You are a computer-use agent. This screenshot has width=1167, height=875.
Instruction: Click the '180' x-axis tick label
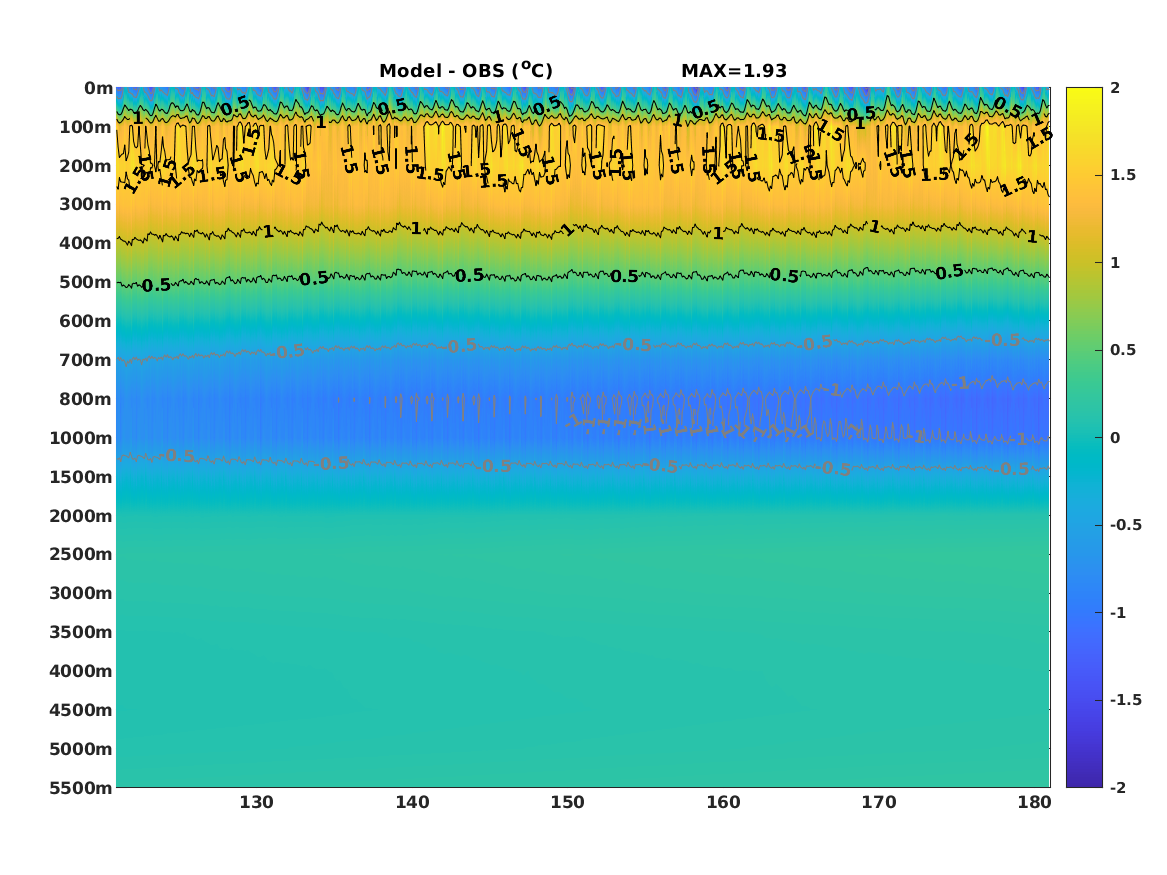(x=1035, y=802)
